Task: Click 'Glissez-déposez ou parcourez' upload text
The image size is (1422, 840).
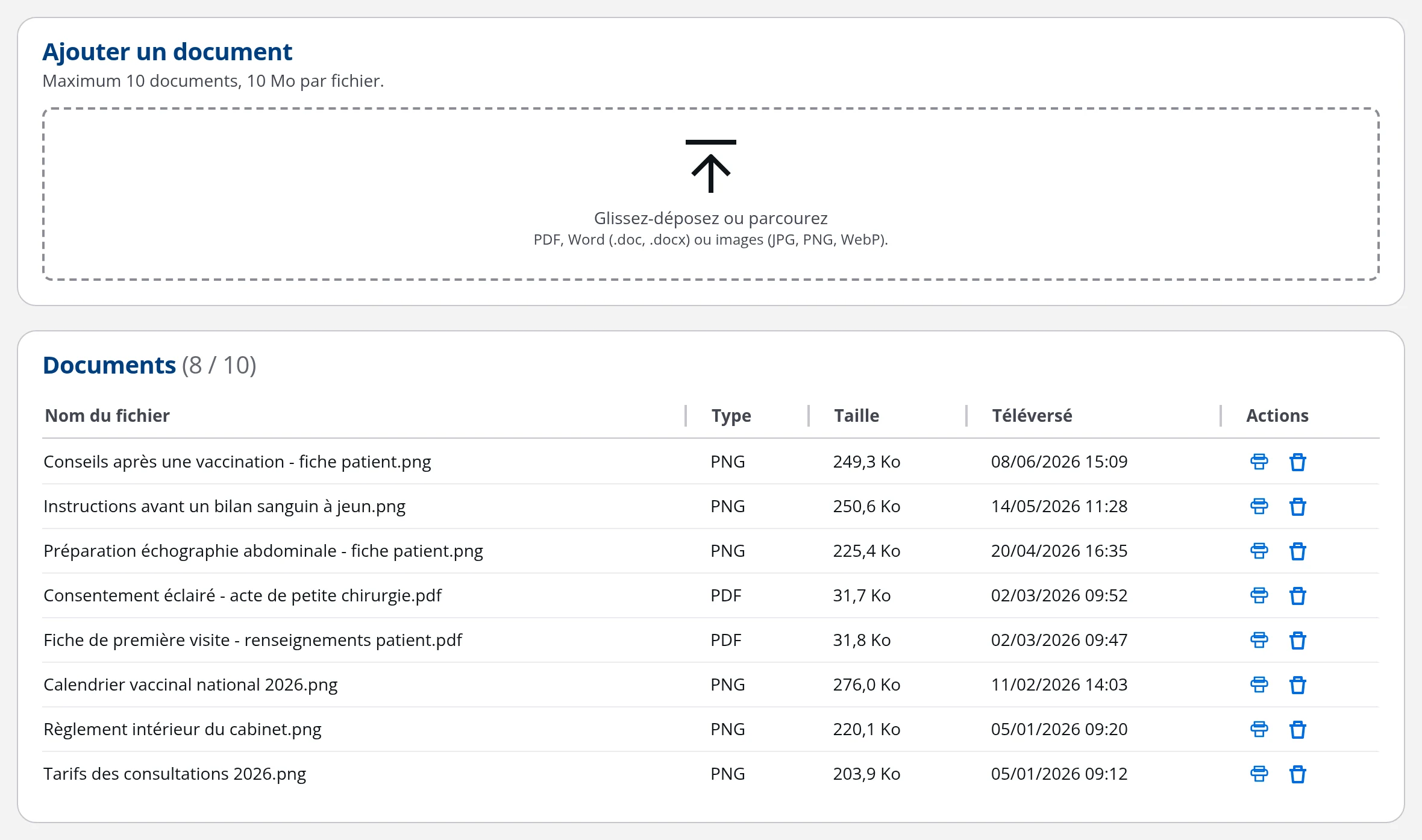Action: (x=711, y=218)
